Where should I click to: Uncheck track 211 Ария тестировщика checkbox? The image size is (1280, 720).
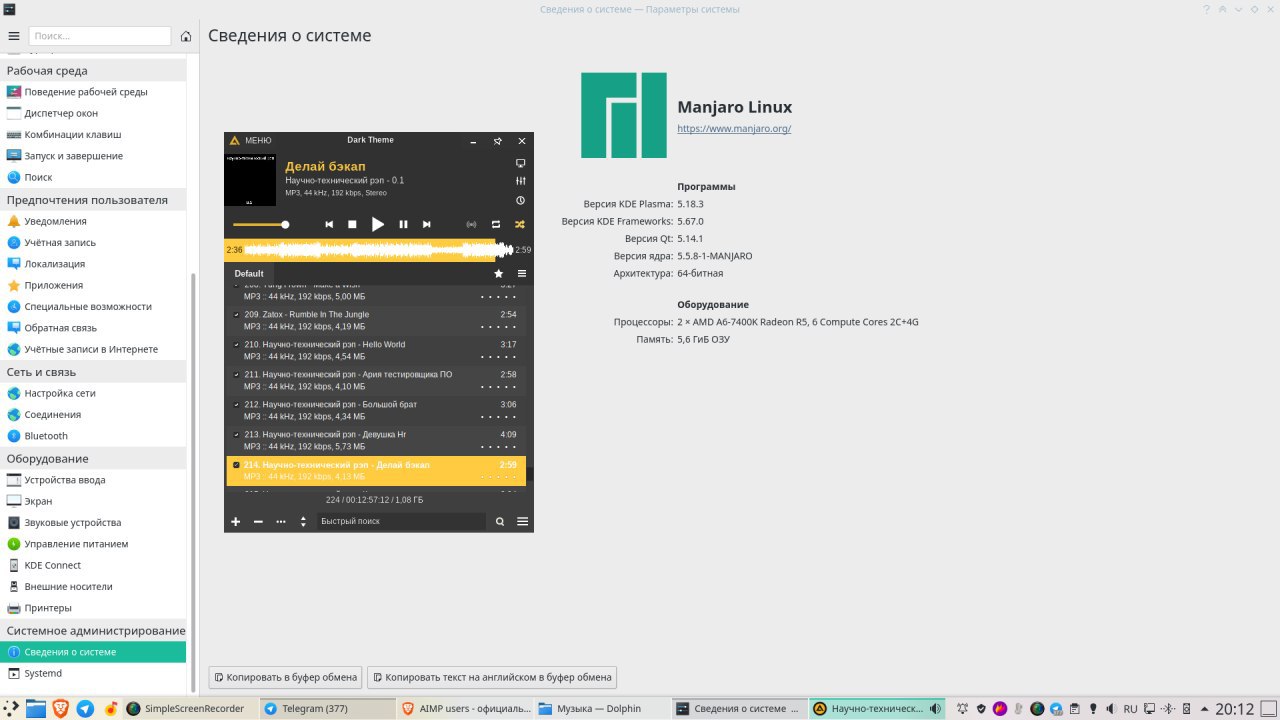(x=236, y=374)
